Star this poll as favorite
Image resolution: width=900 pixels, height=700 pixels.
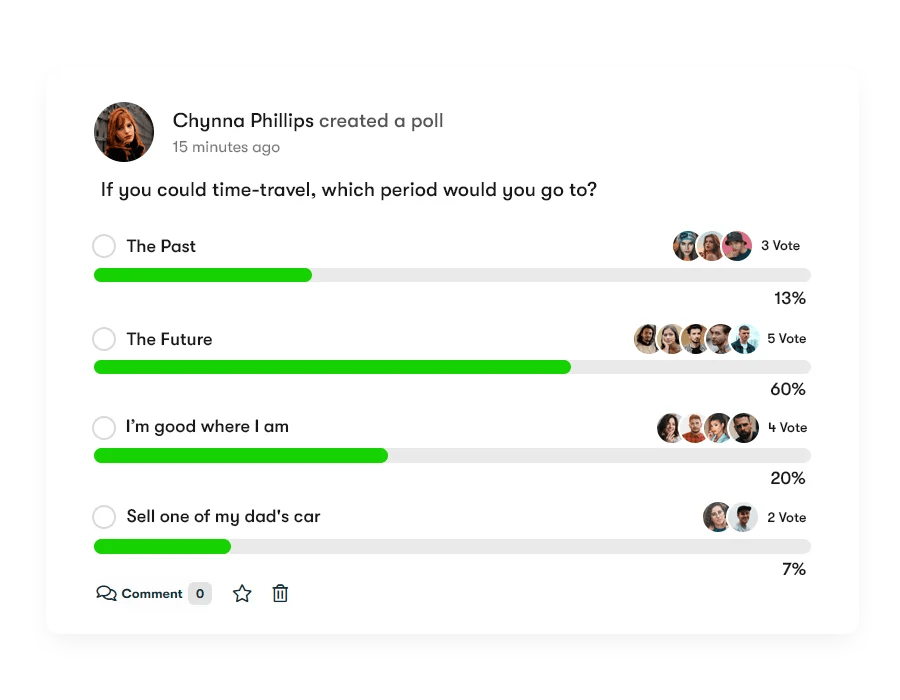click(242, 594)
